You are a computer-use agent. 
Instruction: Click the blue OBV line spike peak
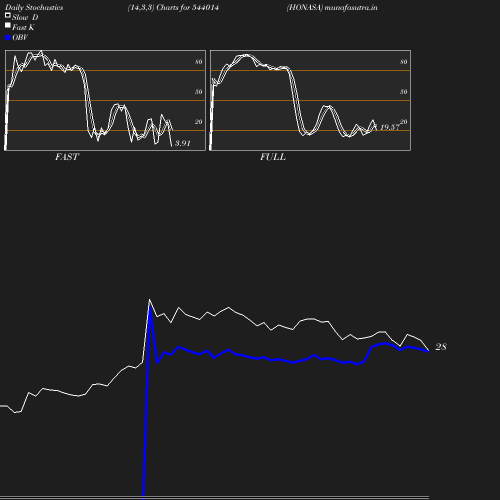coord(150,307)
